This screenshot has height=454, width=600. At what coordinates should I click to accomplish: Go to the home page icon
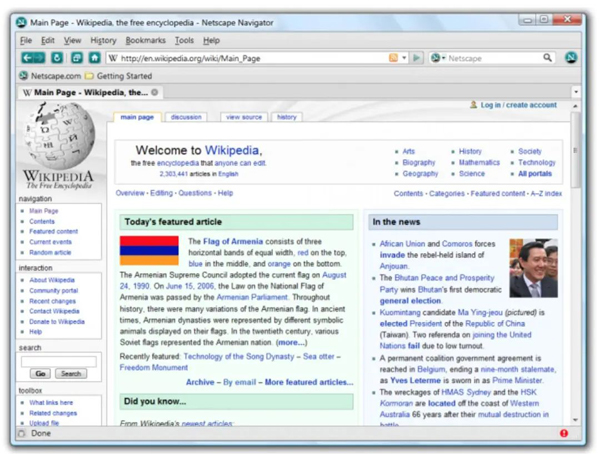95,58
